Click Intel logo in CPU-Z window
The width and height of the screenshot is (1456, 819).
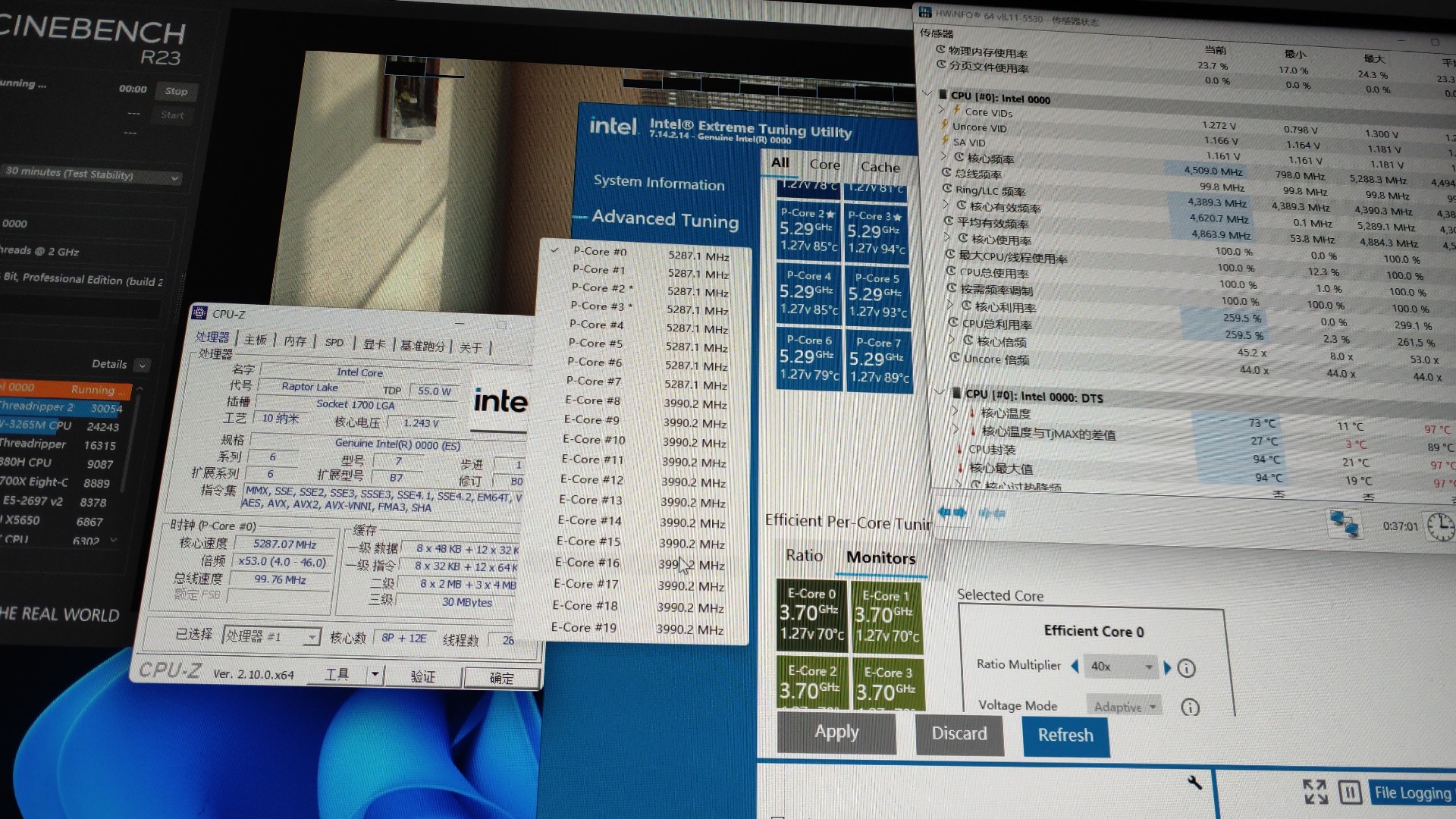pyautogui.click(x=500, y=400)
